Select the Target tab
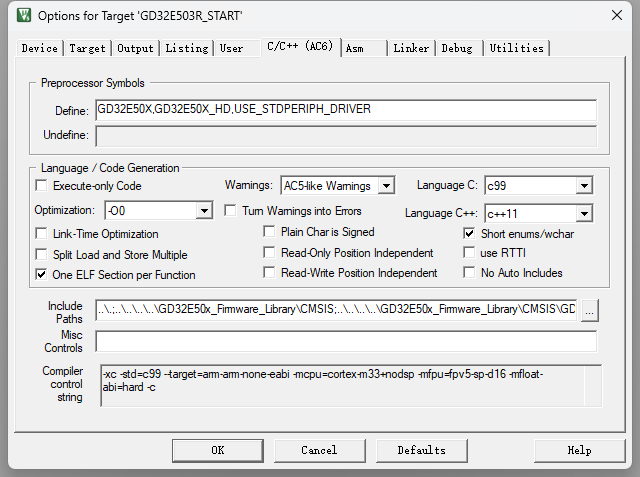This screenshot has width=640, height=477. (x=87, y=48)
